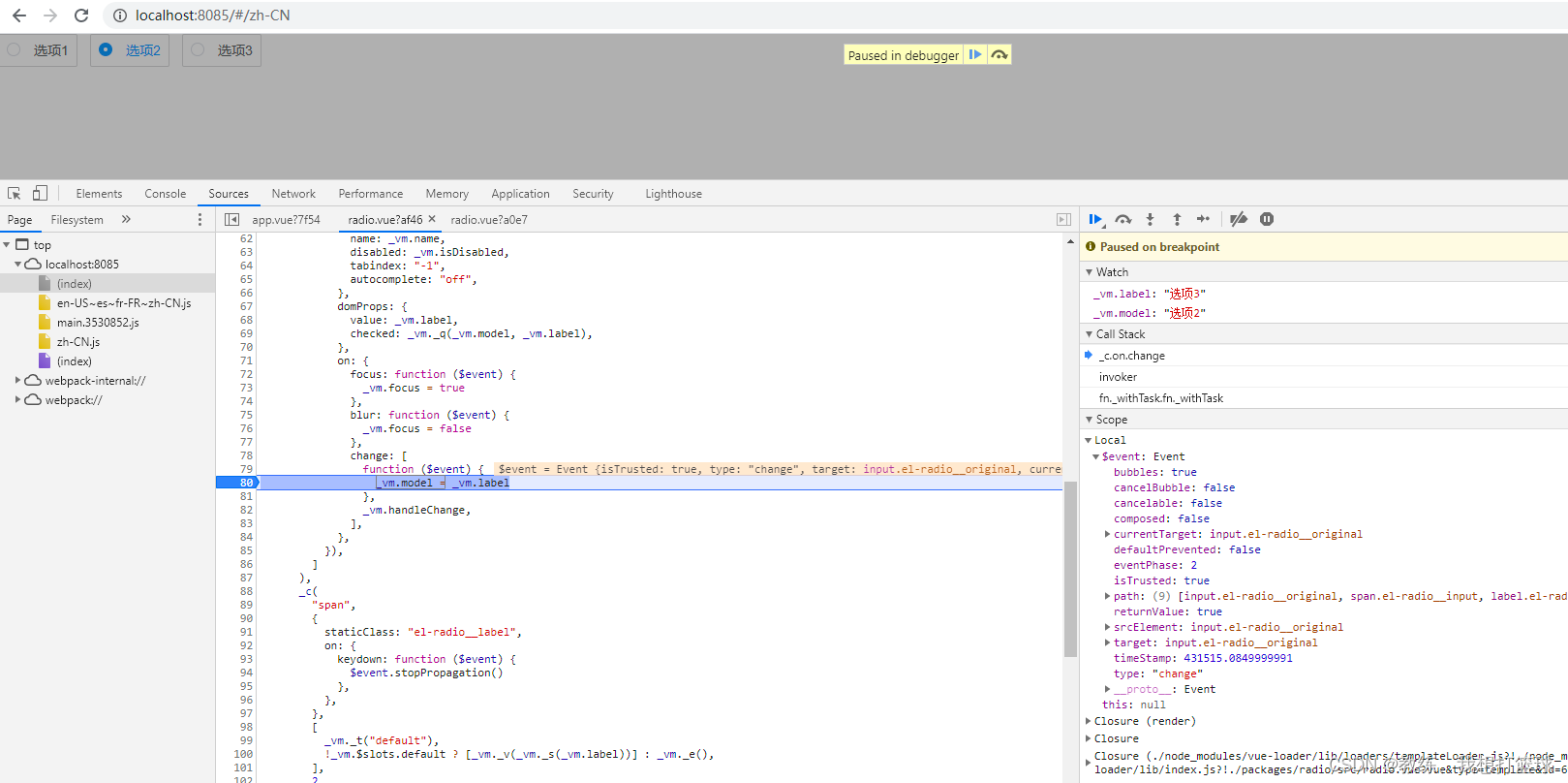Collapse the Scope section
Viewport: 1568px width, 783px height.
[x=1089, y=420]
